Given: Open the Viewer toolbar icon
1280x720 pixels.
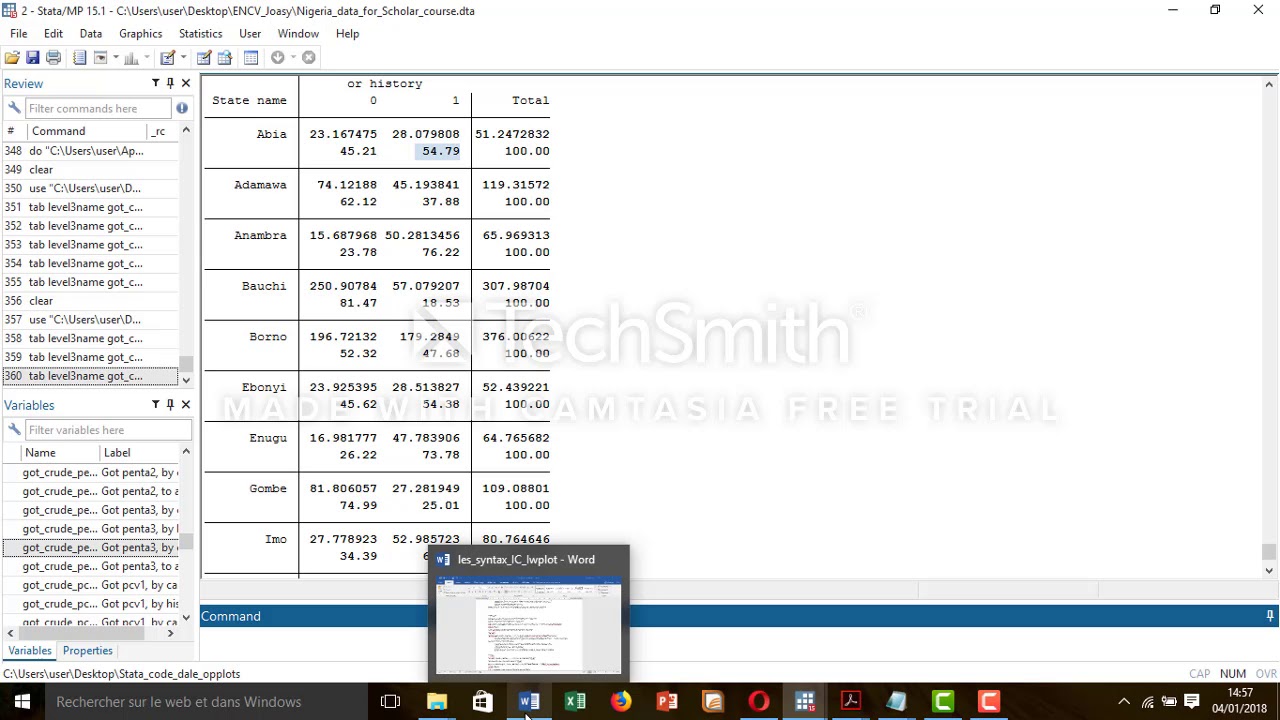Looking at the screenshot, I should 100,57.
